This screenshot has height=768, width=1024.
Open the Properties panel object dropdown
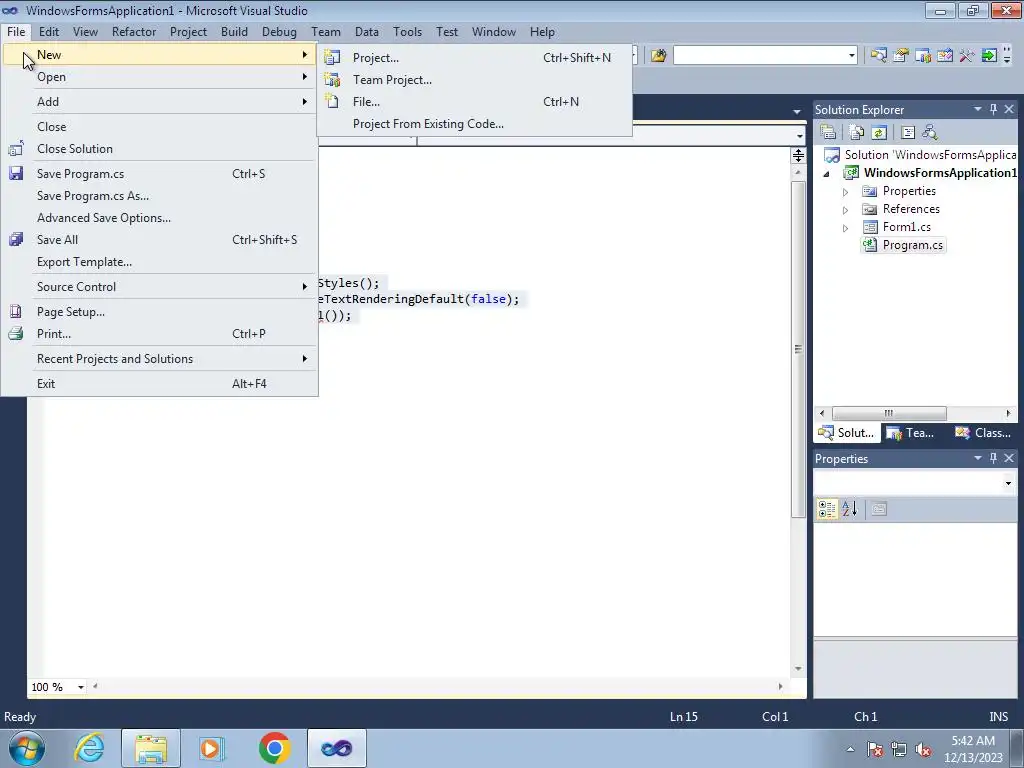(x=1008, y=484)
